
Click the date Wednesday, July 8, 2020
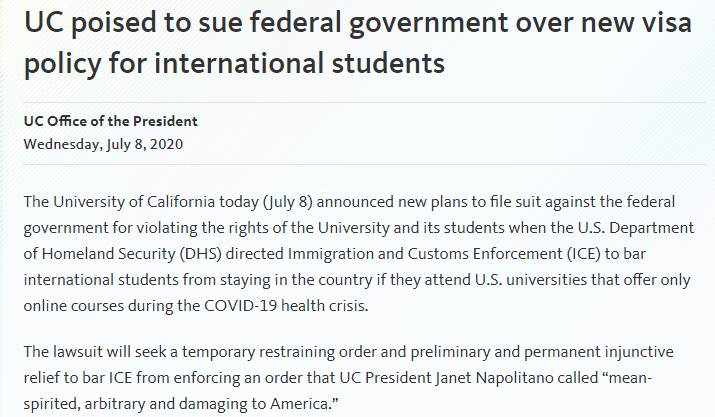pos(103,144)
